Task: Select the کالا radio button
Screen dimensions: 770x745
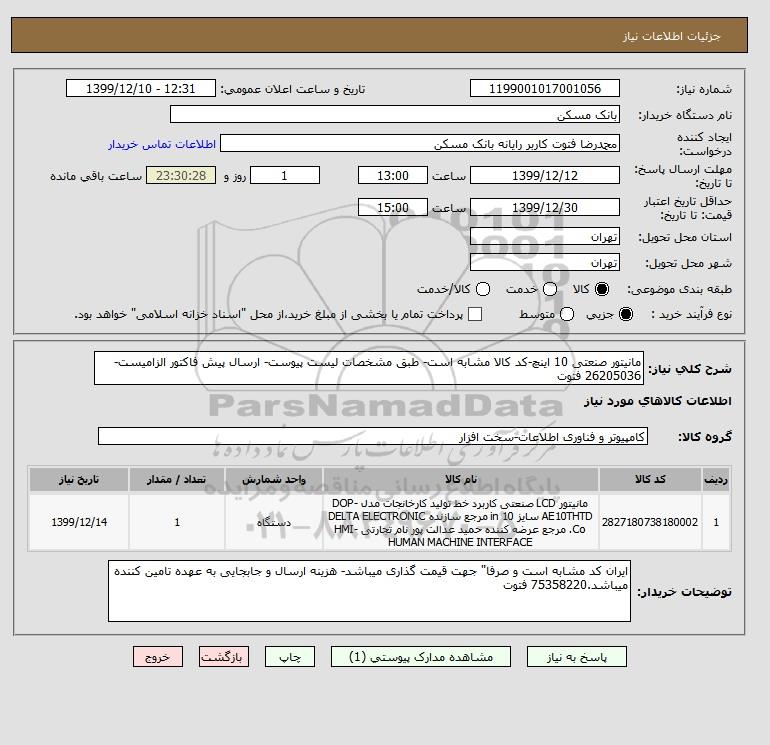Action: point(602,289)
